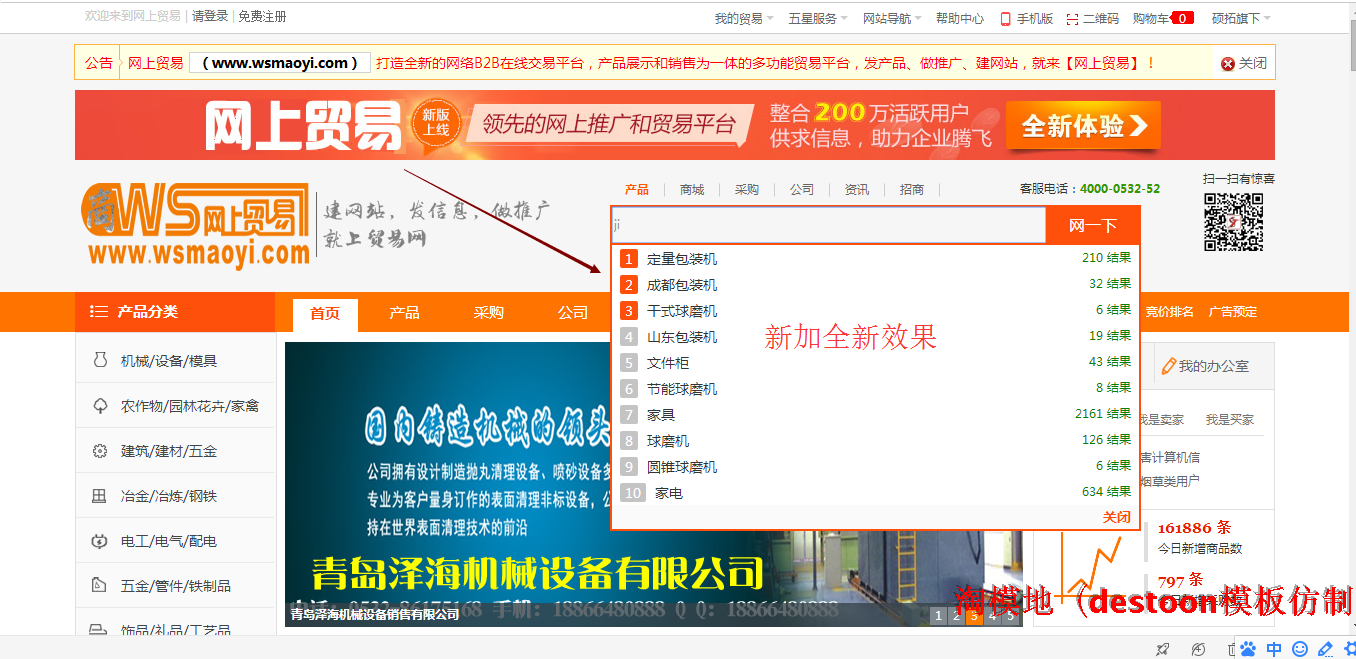Select the 建筑/建材/五金 gear icon
This screenshot has height=659, width=1356.
(x=99, y=450)
